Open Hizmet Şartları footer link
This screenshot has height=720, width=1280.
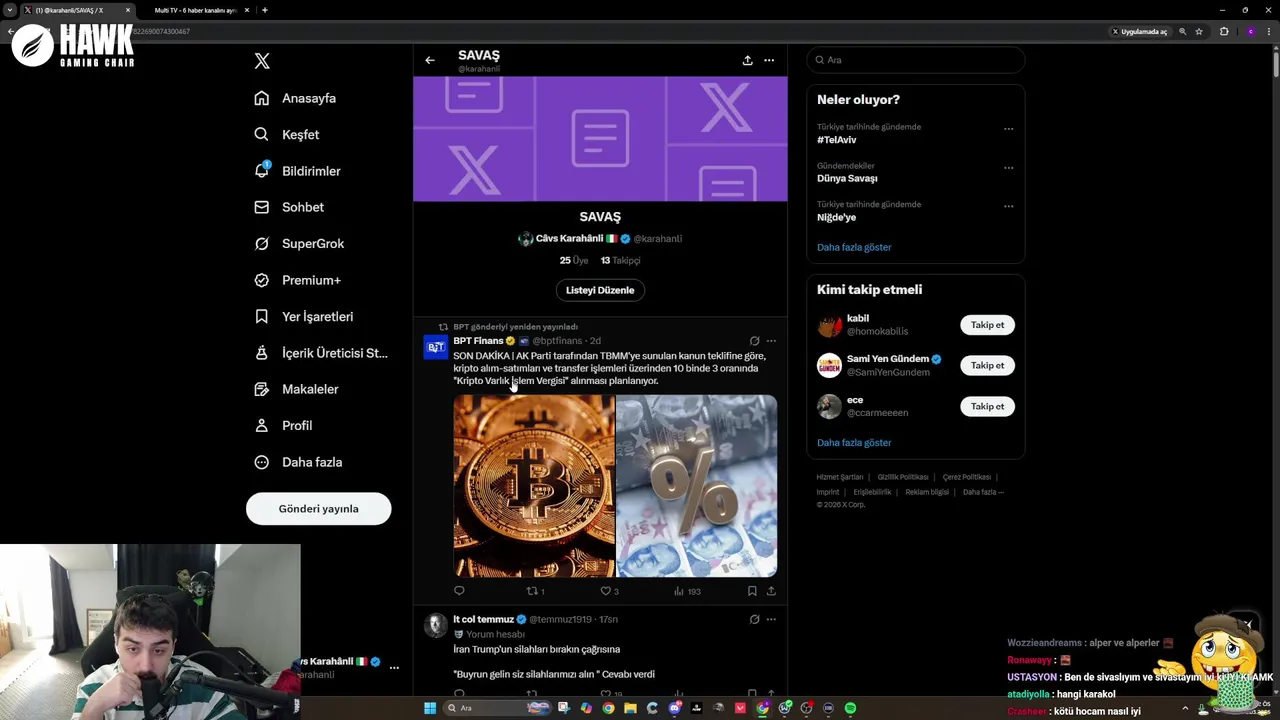[x=839, y=477]
